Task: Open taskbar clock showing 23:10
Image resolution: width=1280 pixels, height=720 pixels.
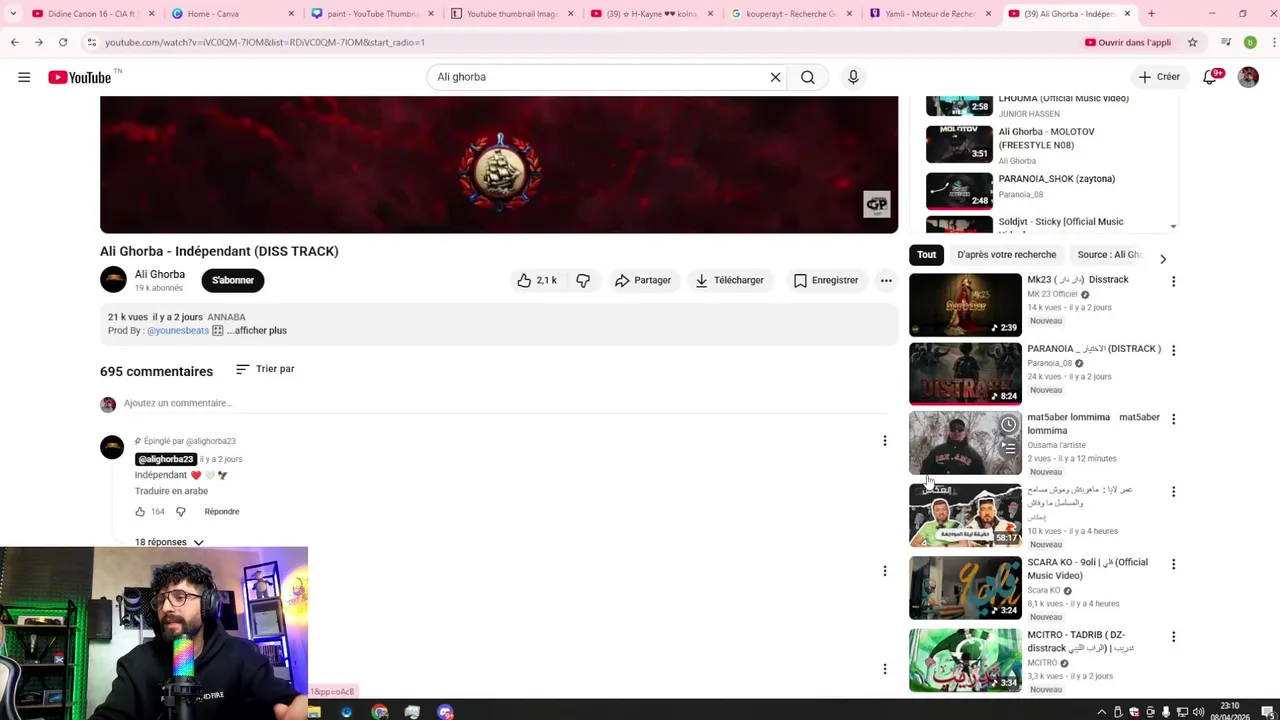Action: pos(1230,711)
